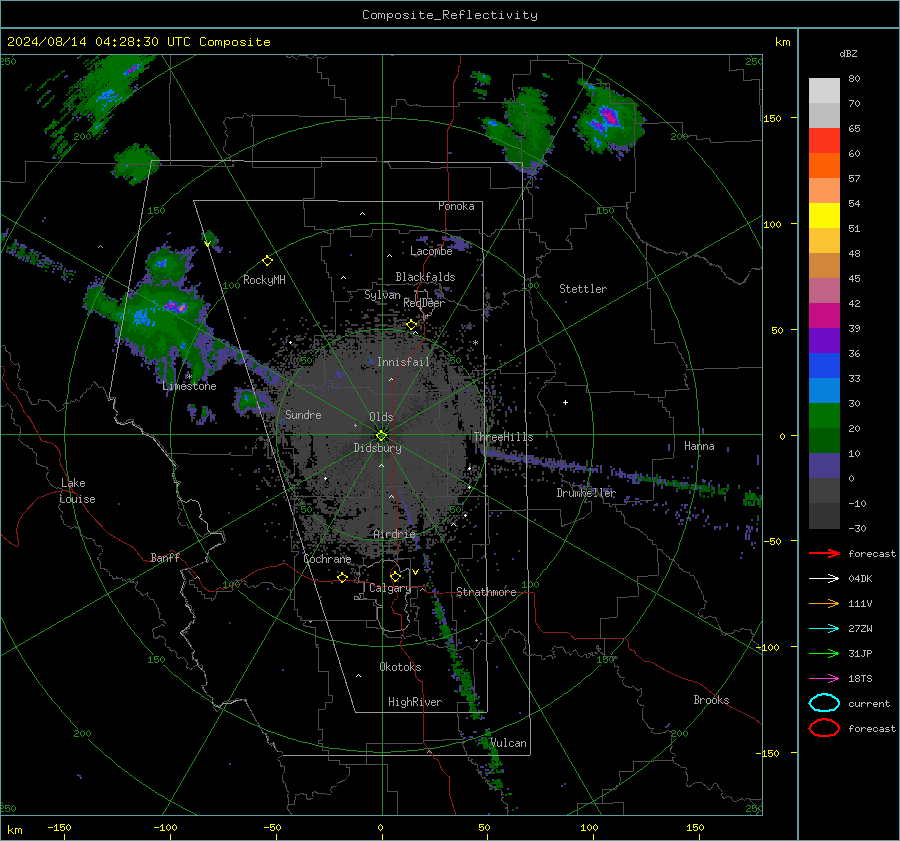Select the light blue swatch in dBZ scale

coord(824,390)
